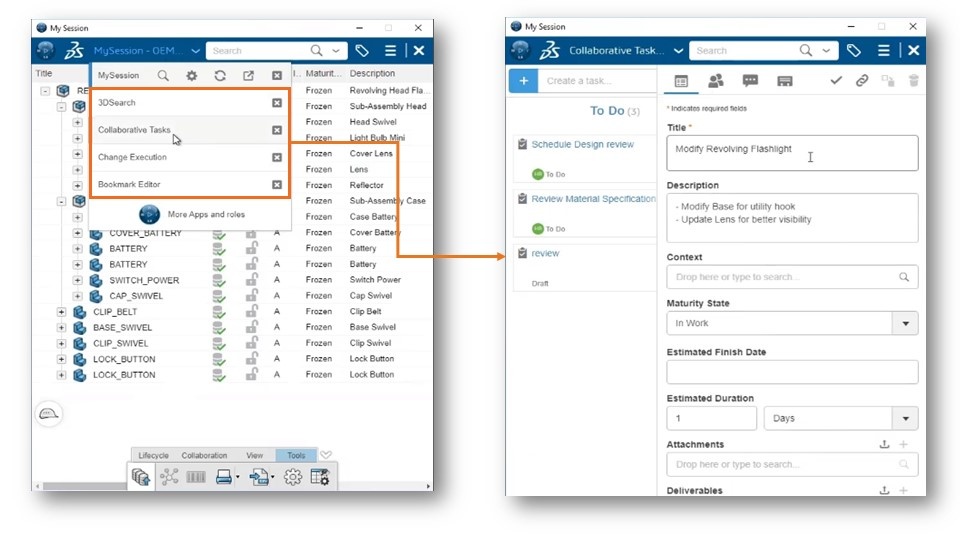Click the 3DS logo in MySession header

[74, 50]
